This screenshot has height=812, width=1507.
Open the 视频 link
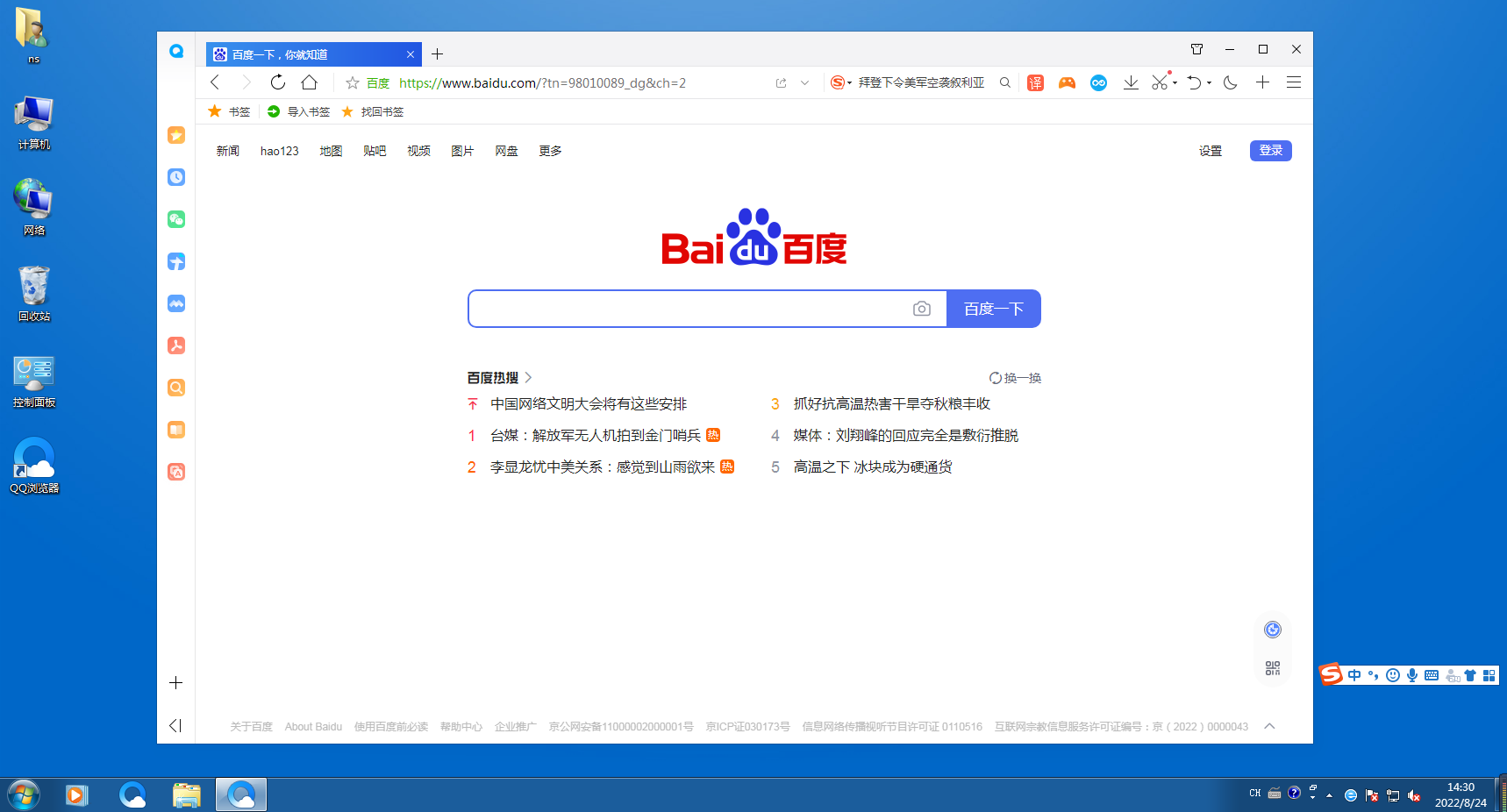418,151
